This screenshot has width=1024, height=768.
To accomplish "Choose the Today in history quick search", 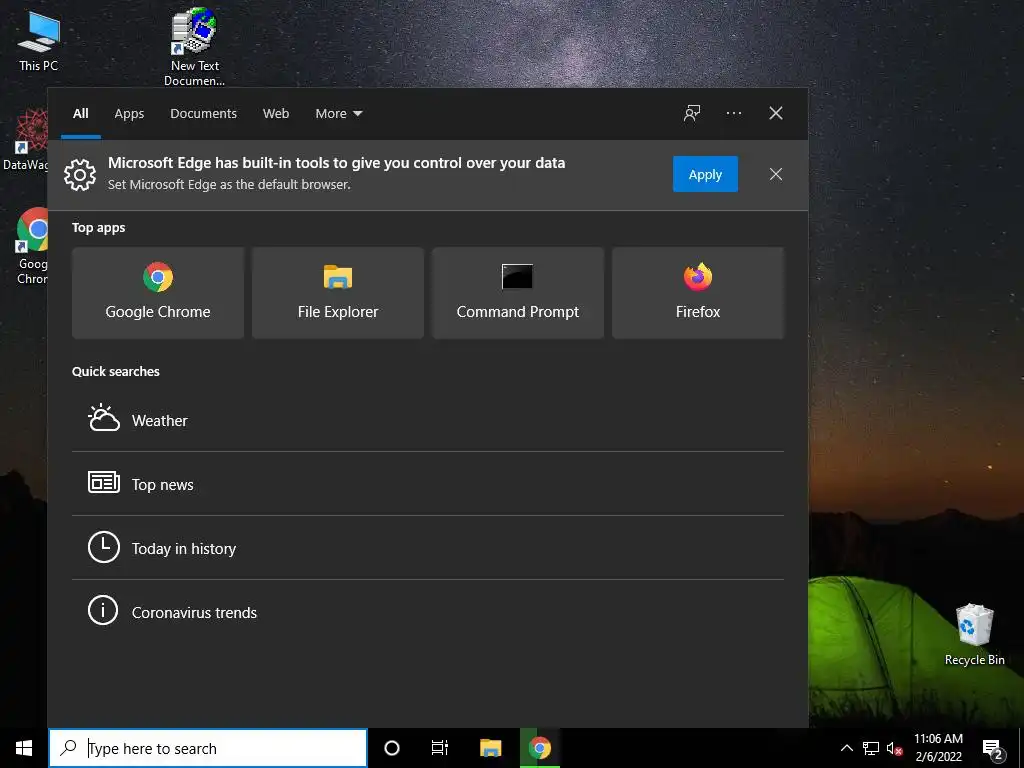I will coord(428,548).
